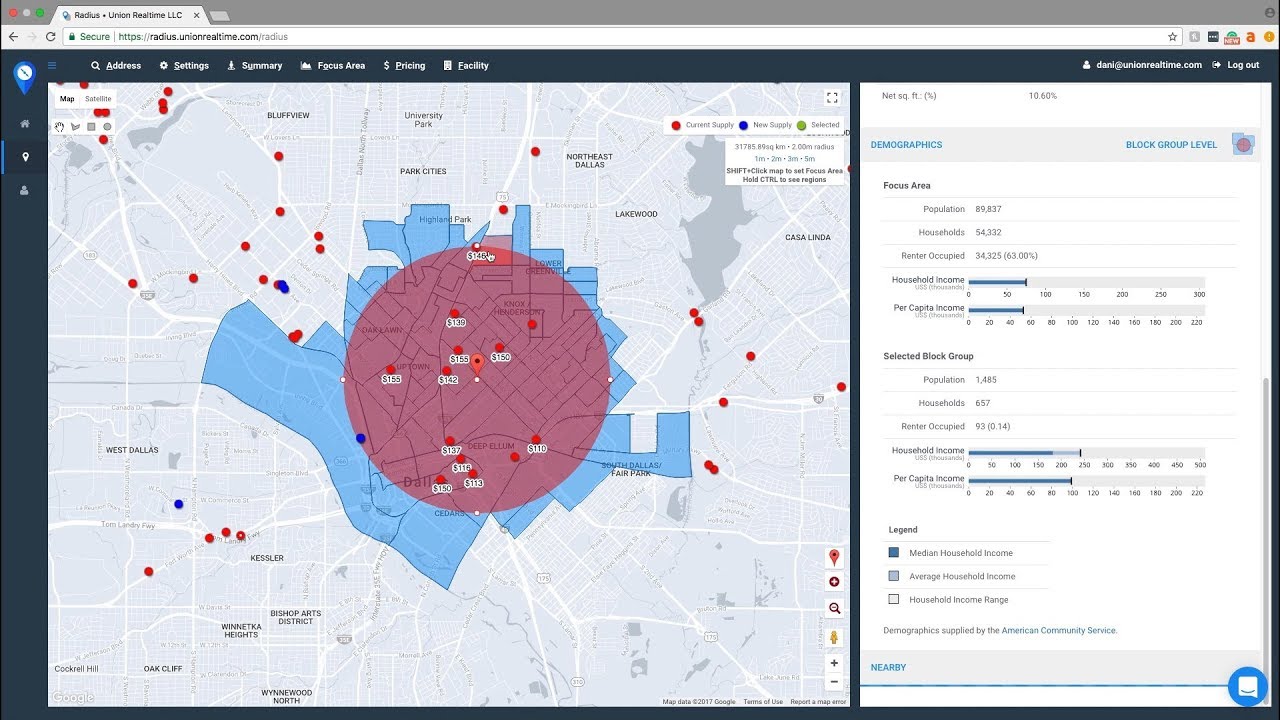The width and height of the screenshot is (1280, 720).
Task: Open the Block Group Level selector
Action: point(1171,145)
